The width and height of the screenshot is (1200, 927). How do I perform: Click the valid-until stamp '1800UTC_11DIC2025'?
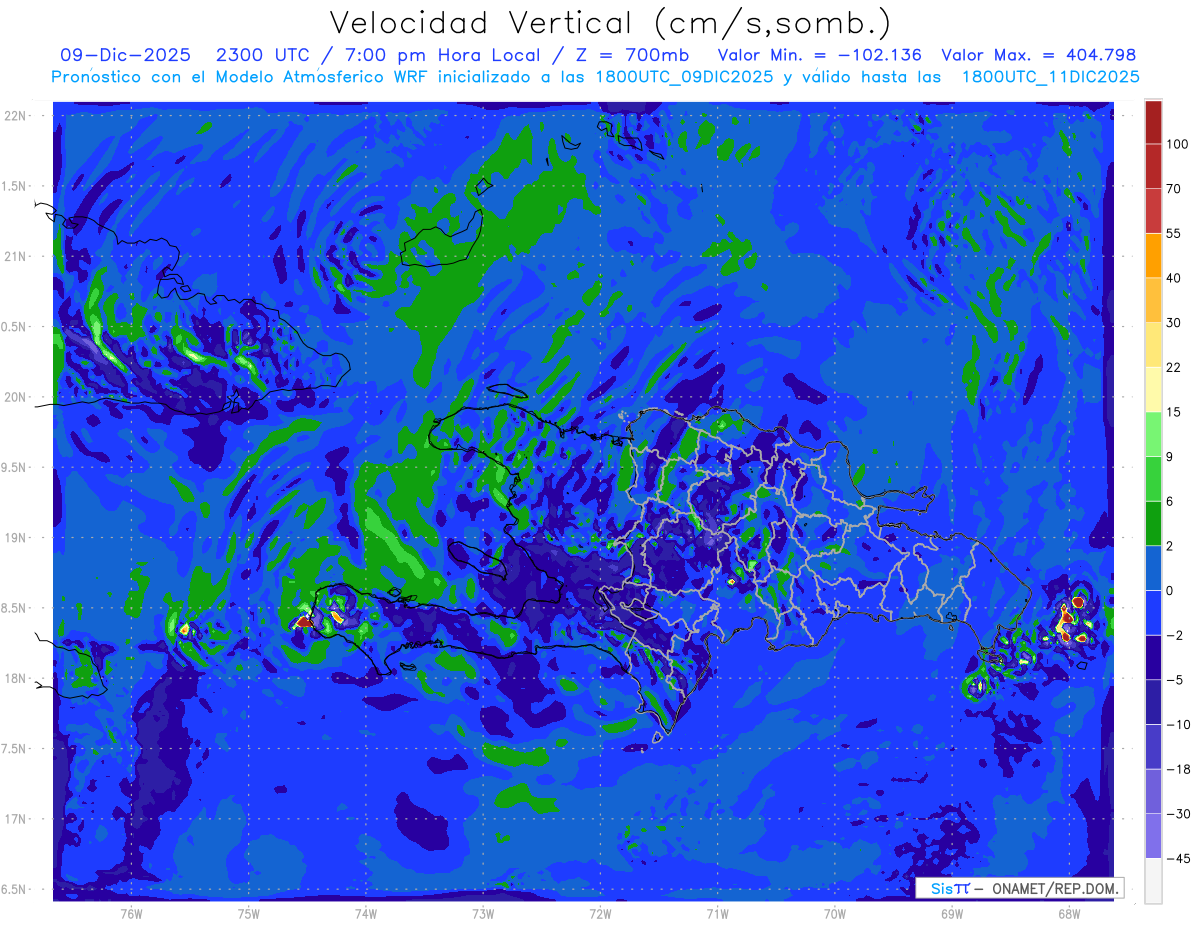tap(1050, 76)
